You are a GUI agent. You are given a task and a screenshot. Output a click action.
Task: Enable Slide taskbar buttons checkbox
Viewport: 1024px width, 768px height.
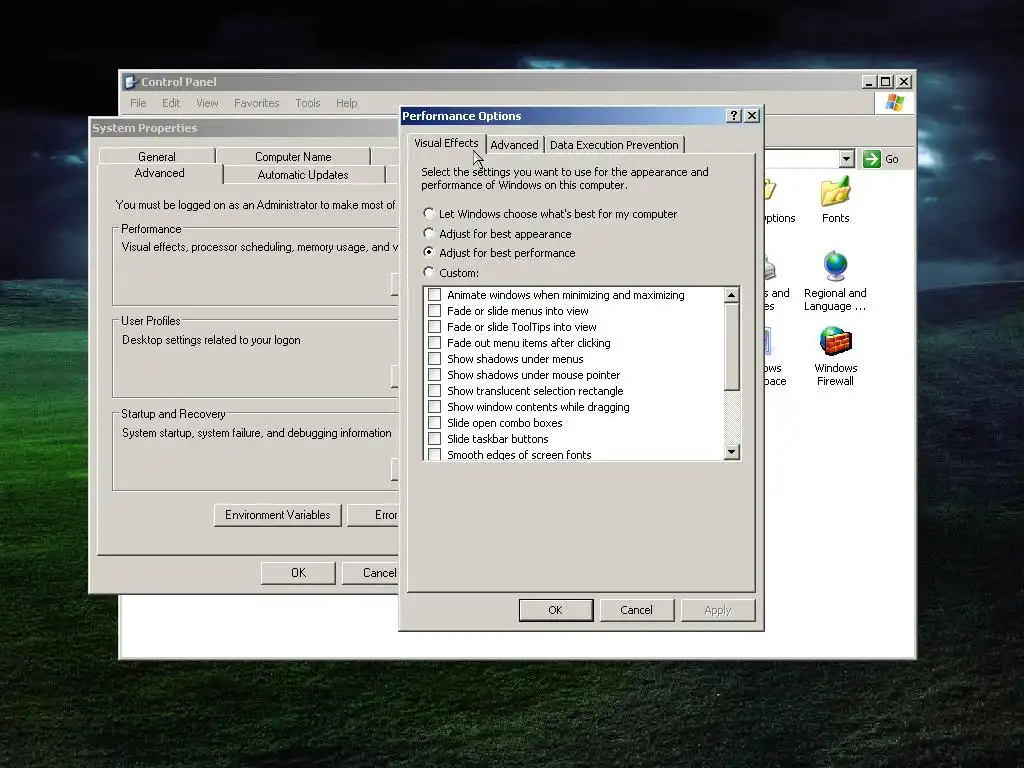[x=434, y=439]
